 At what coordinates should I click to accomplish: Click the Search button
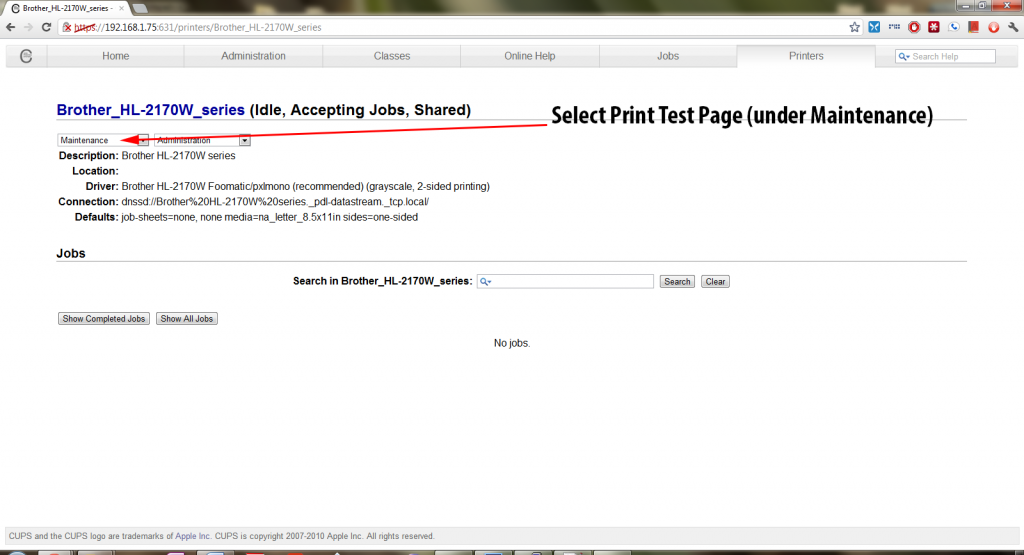click(x=677, y=281)
